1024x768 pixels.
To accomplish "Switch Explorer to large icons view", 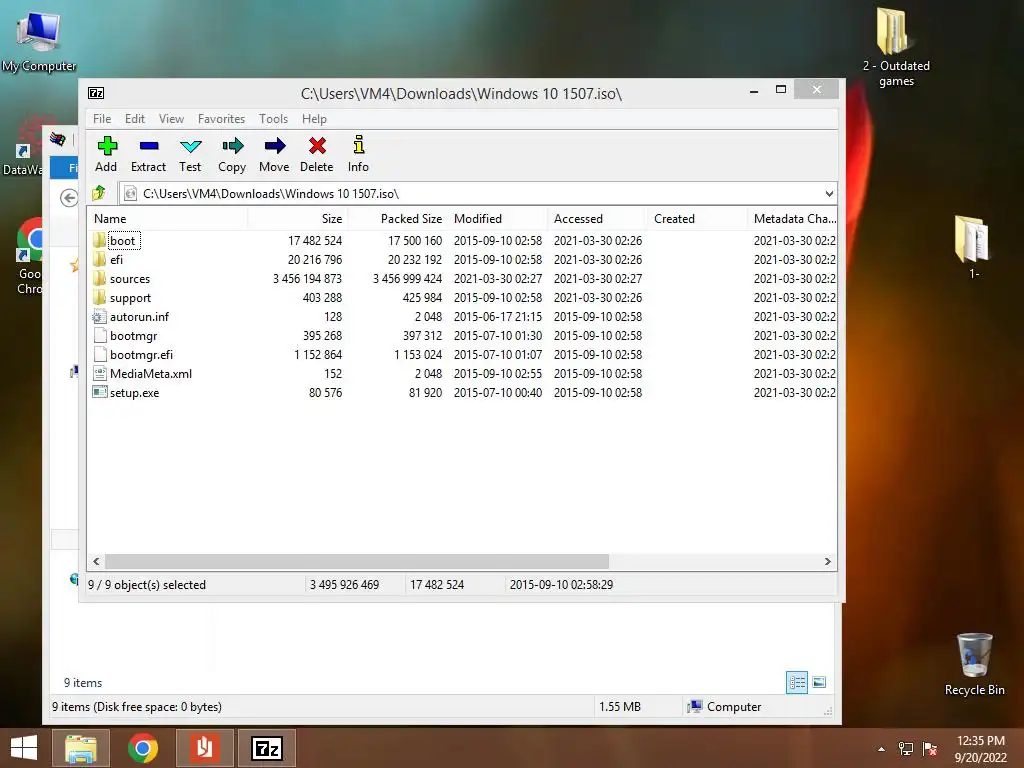I will click(819, 682).
